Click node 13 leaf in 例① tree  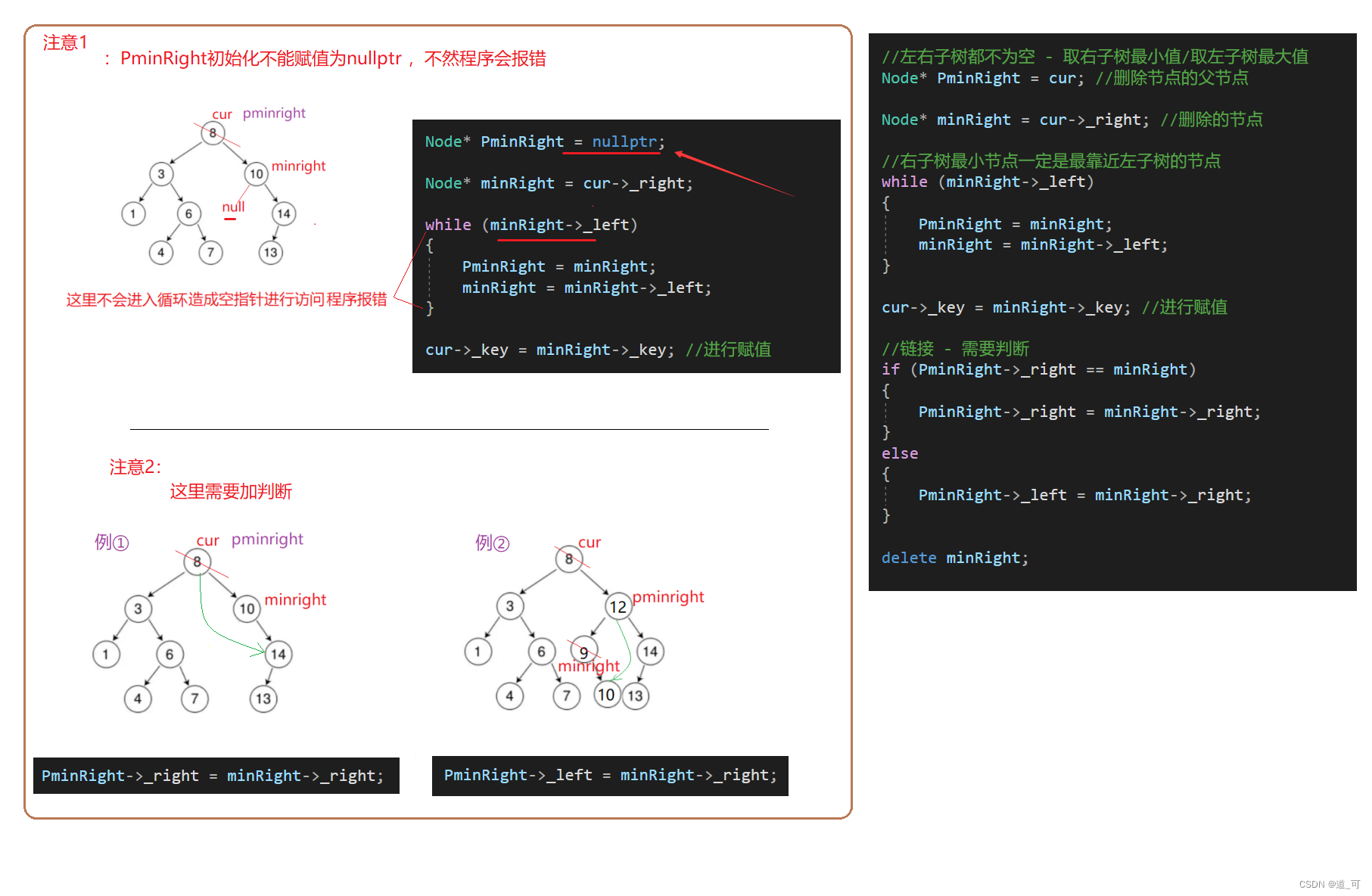[263, 699]
